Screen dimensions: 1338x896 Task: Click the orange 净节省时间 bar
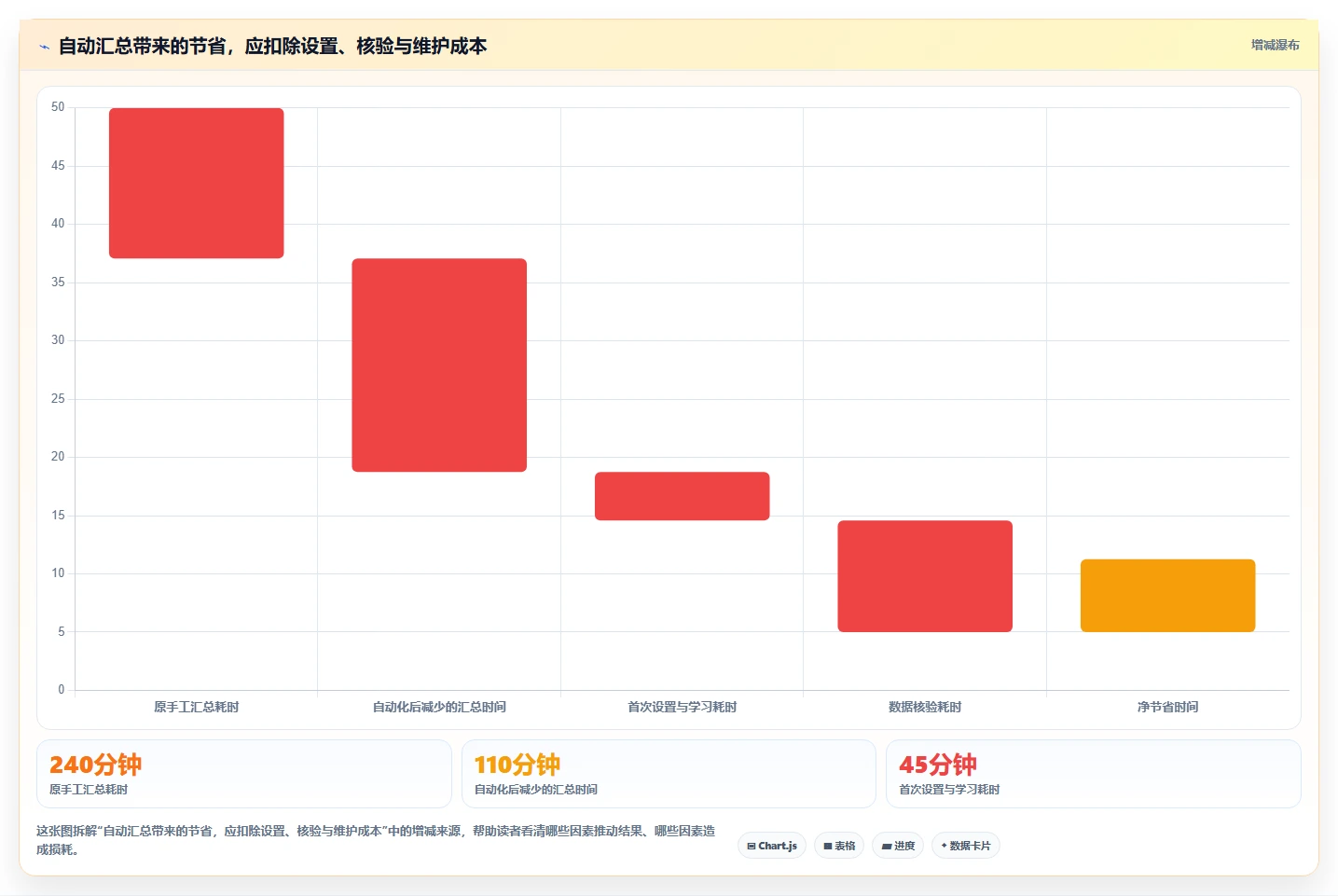tap(1168, 596)
